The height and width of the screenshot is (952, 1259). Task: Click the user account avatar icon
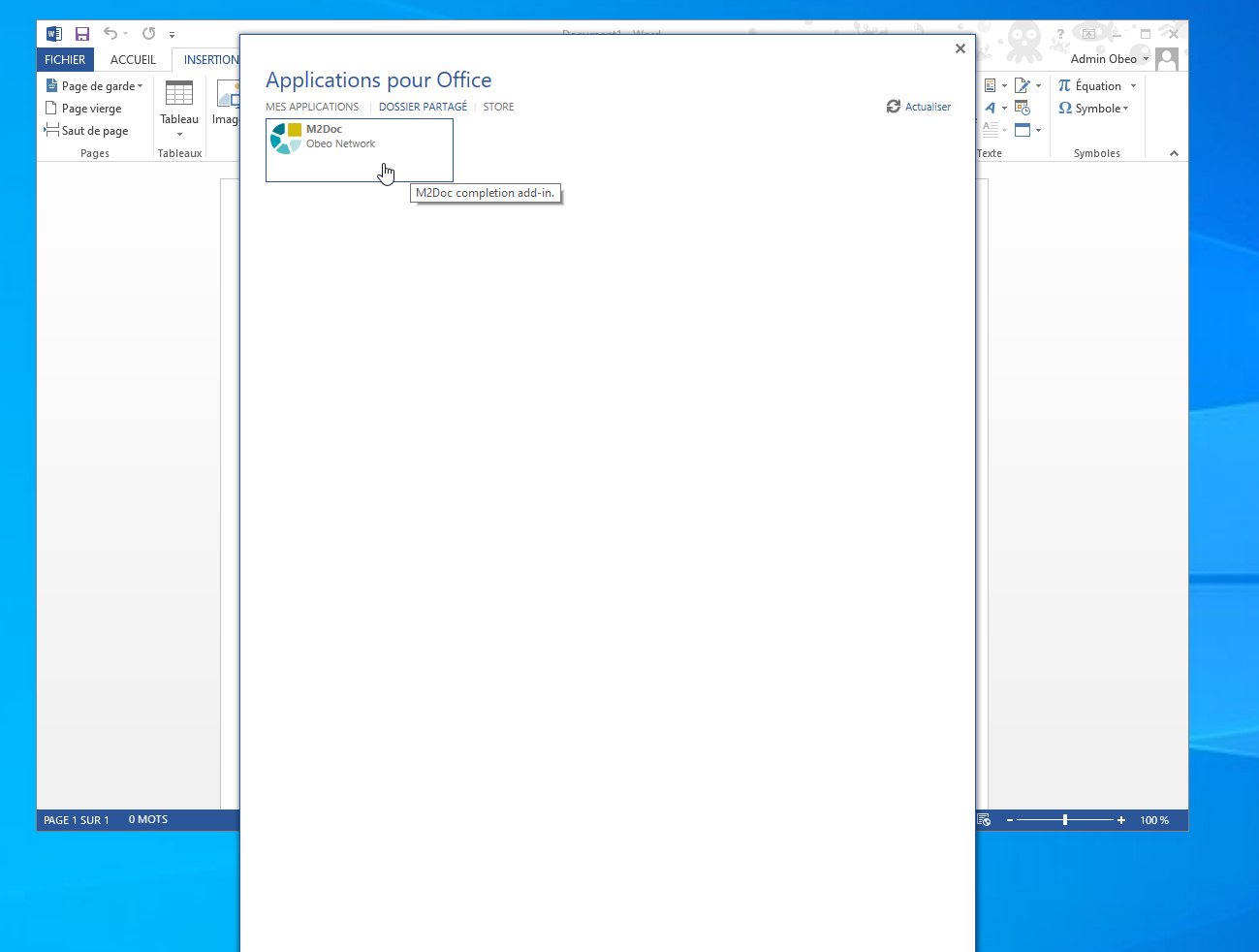tap(1166, 59)
